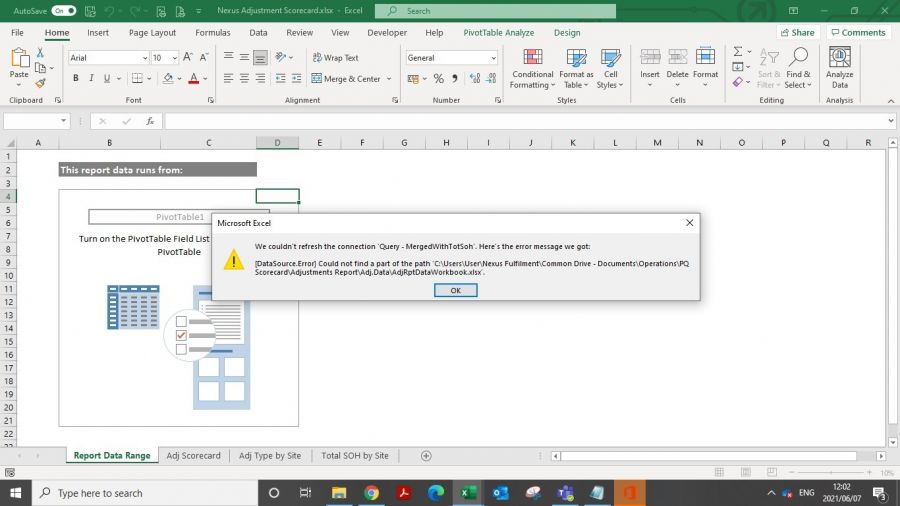This screenshot has height=506, width=900.
Task: Adjust the zoom slider in status bar
Action: pyautogui.click(x=831, y=472)
